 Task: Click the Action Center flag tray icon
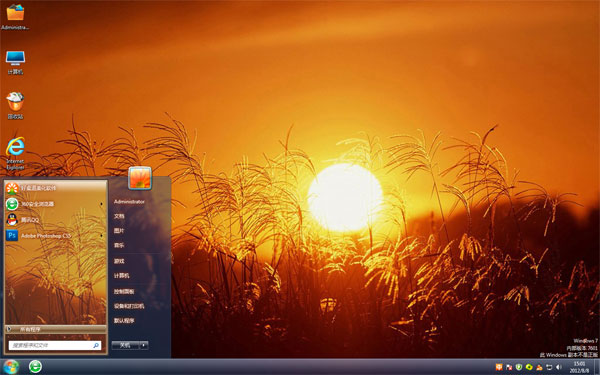(509, 367)
